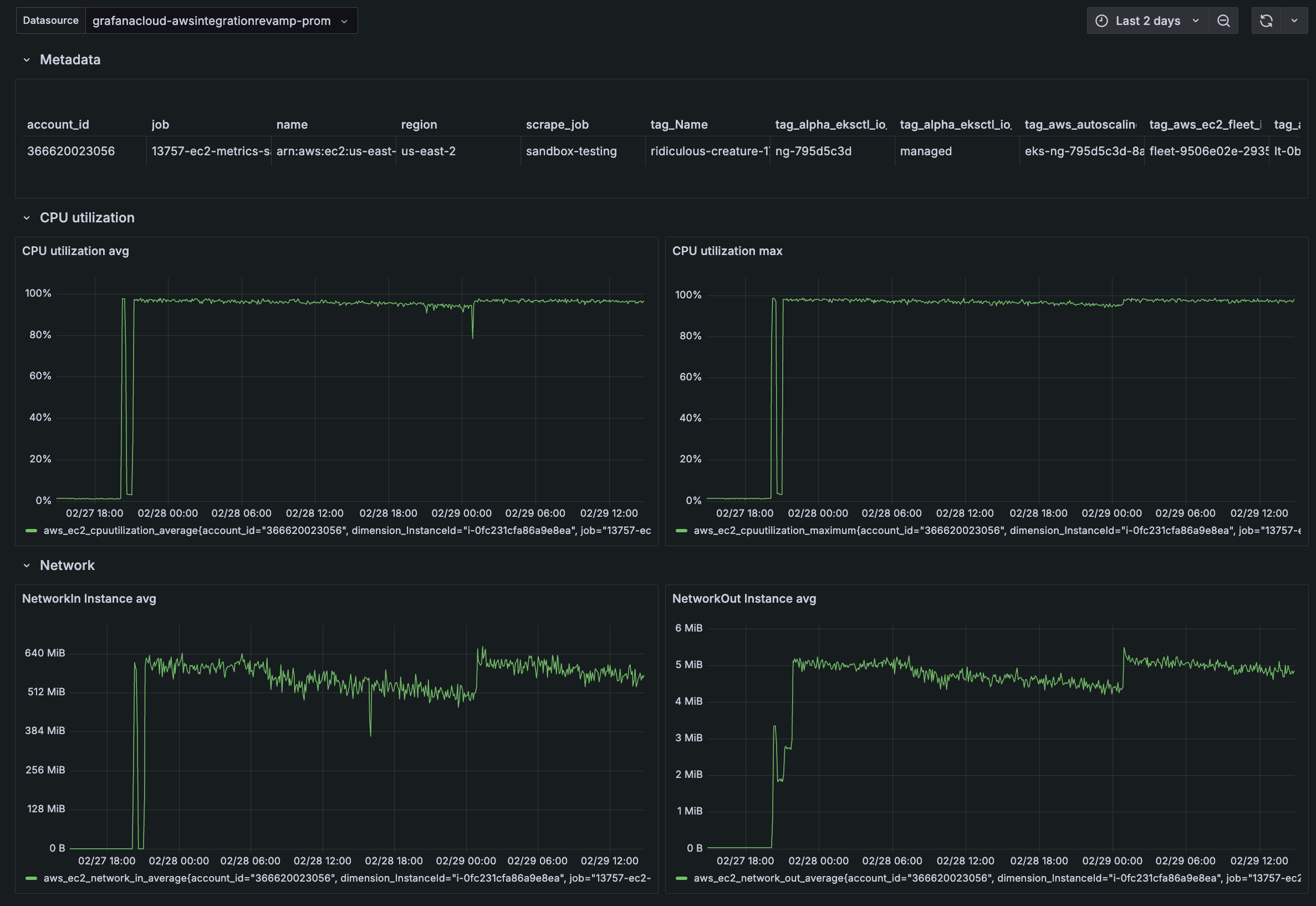Click the refresh dashboard icon
This screenshot has height=906, width=1316.
tap(1266, 21)
